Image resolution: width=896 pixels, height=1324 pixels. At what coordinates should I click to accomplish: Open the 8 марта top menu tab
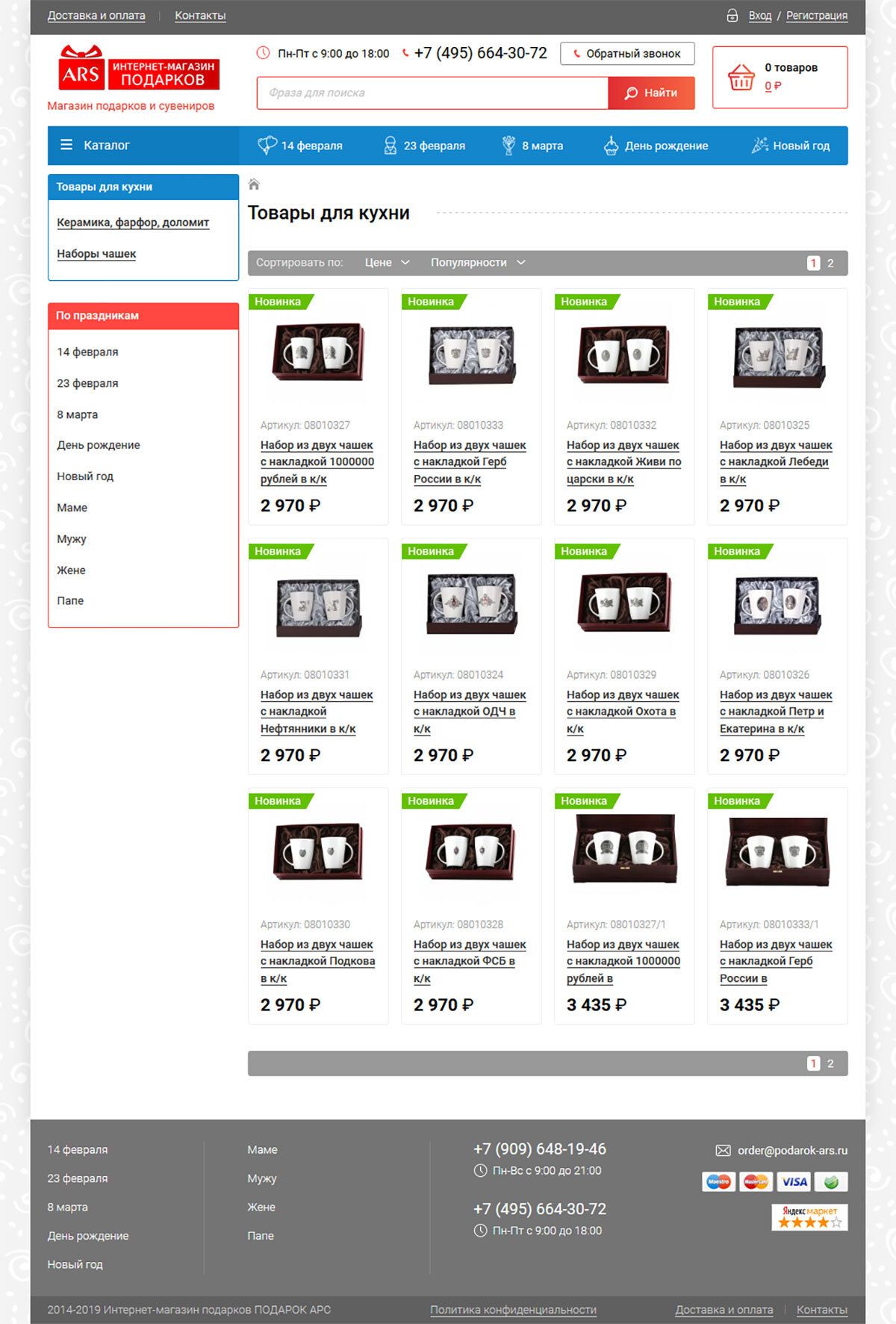point(532,146)
